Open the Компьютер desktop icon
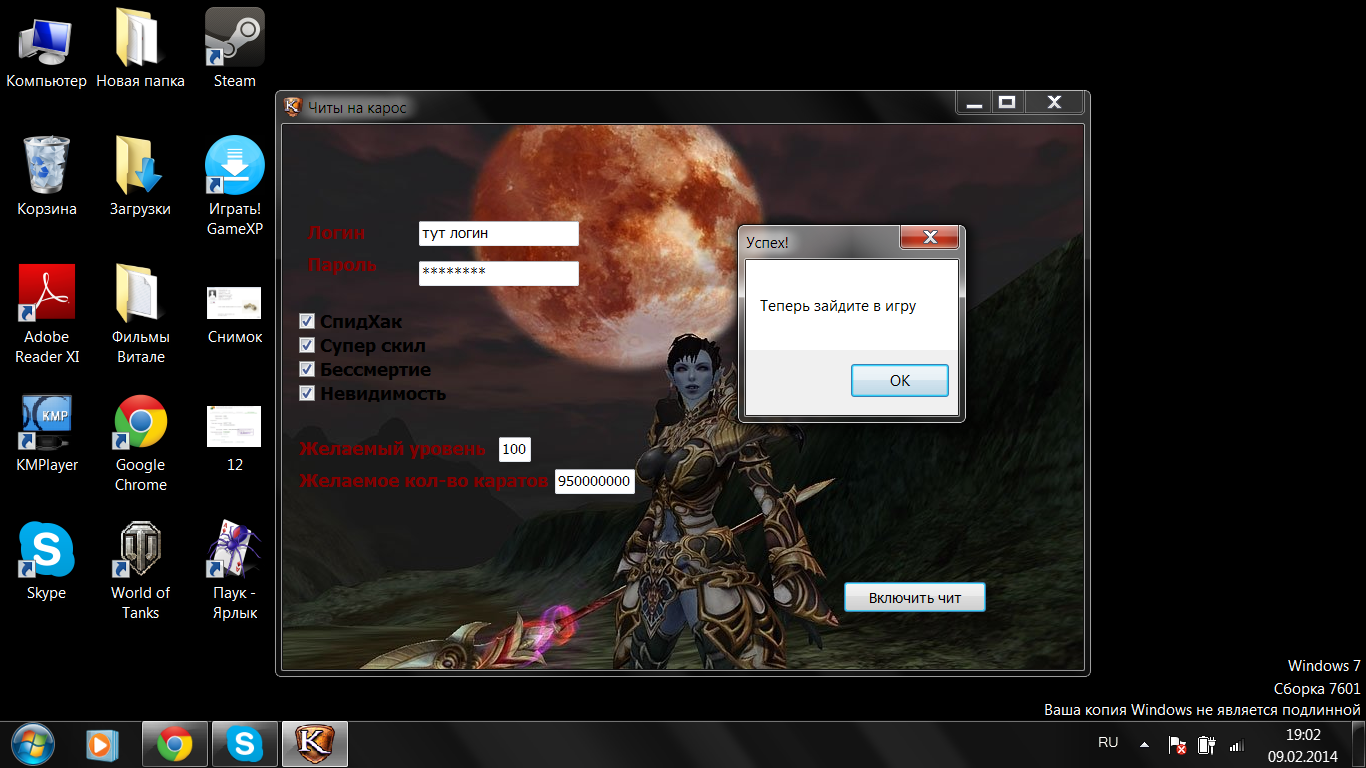The width and height of the screenshot is (1366, 768). click(46, 50)
